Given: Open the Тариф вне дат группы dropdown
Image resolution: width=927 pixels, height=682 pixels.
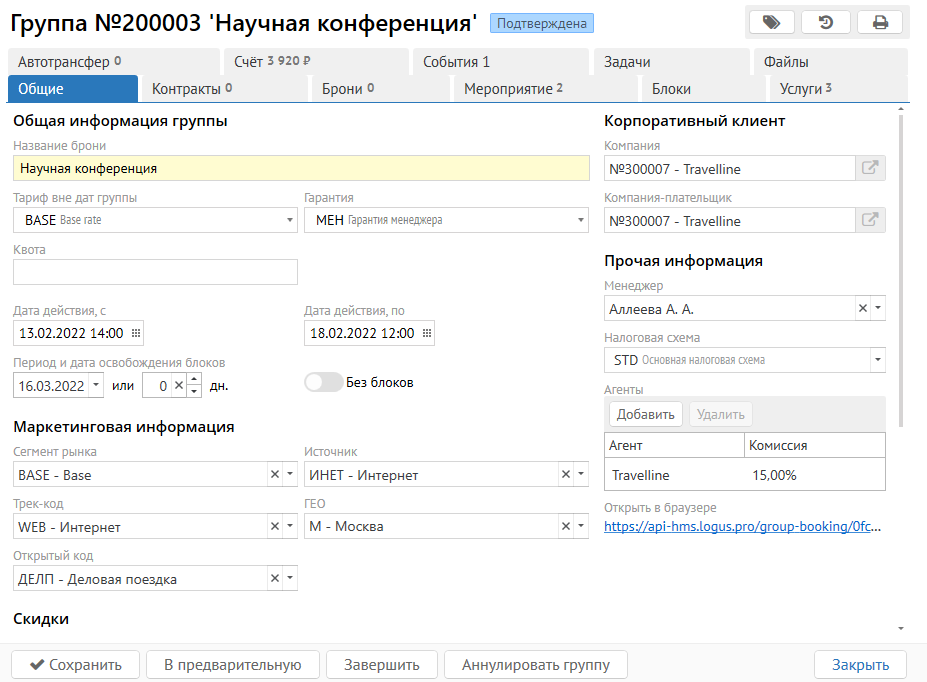Looking at the screenshot, I should click(x=290, y=220).
